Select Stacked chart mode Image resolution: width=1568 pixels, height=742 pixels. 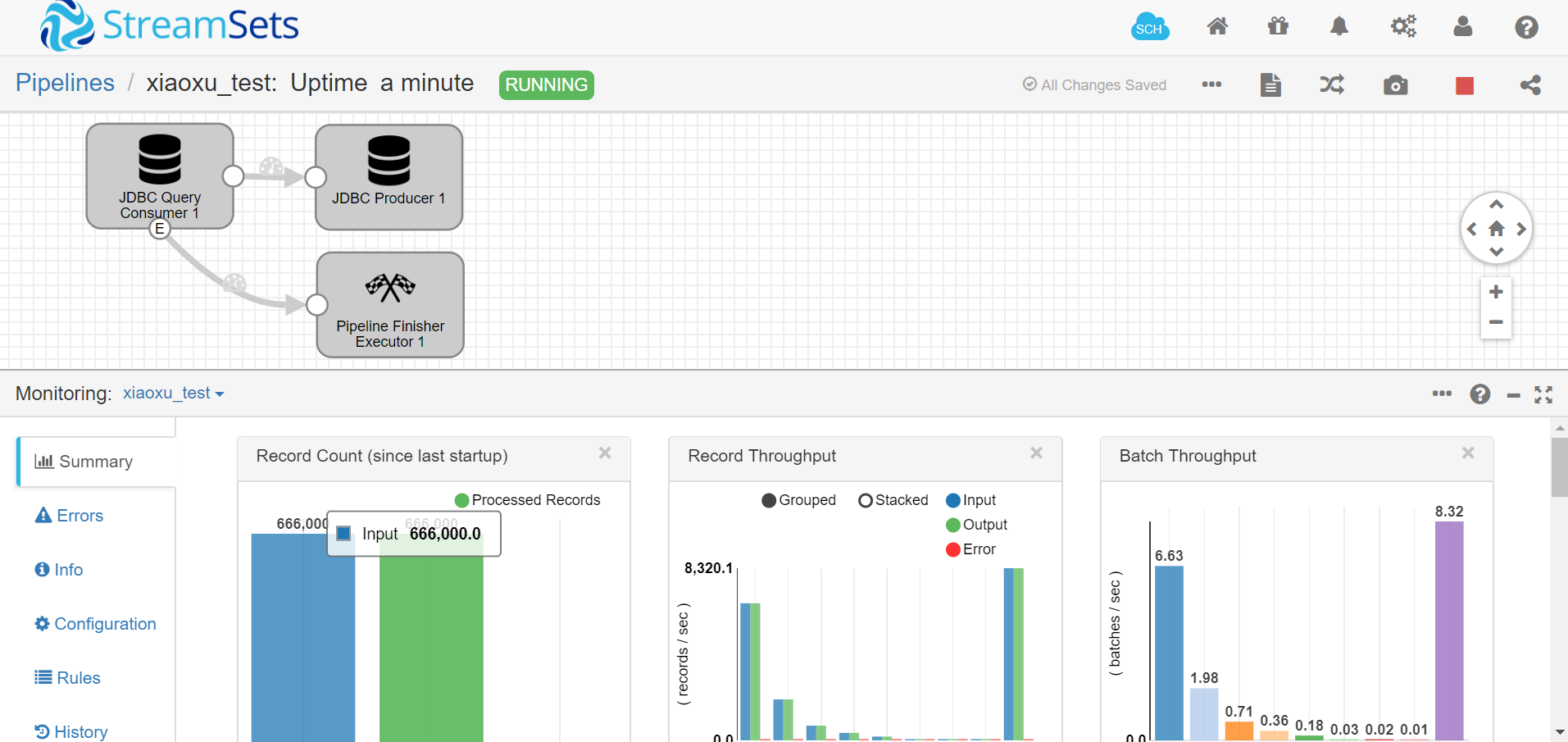pyautogui.click(x=893, y=500)
